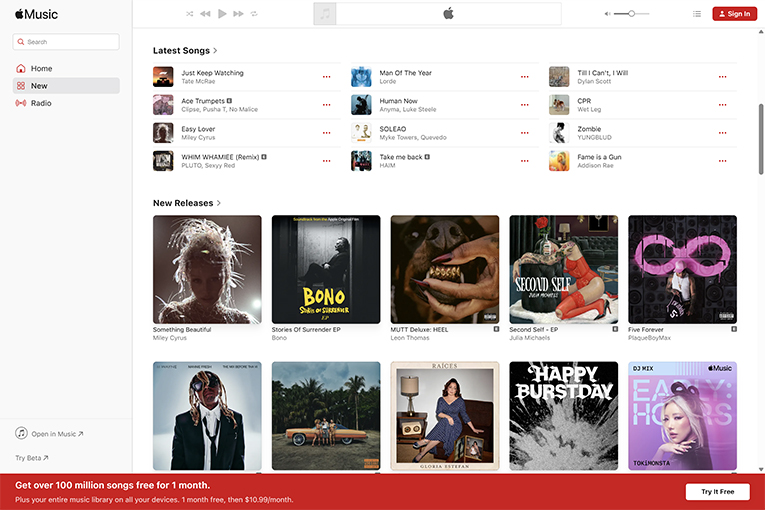Image resolution: width=765 pixels, height=510 pixels.
Task: Click the Addison Rae artist link
Action: point(595,165)
